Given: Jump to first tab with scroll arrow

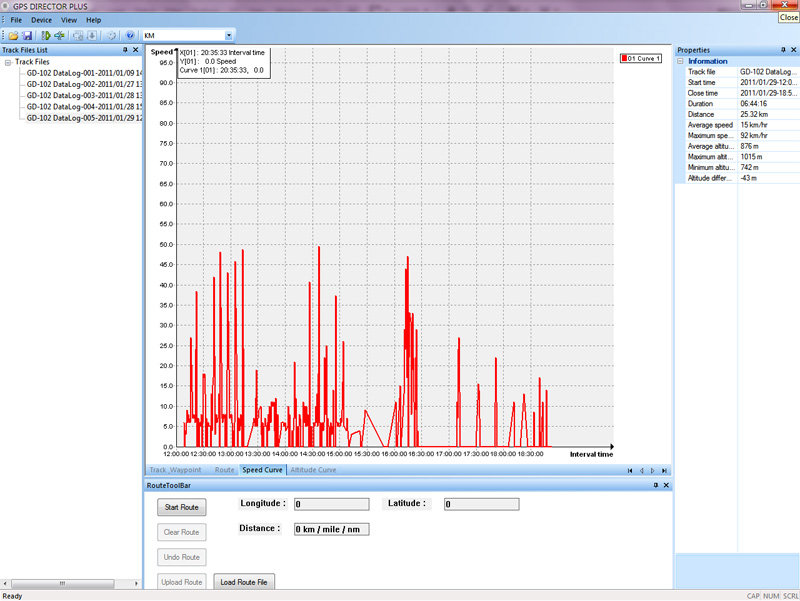Looking at the screenshot, I should [x=630, y=470].
